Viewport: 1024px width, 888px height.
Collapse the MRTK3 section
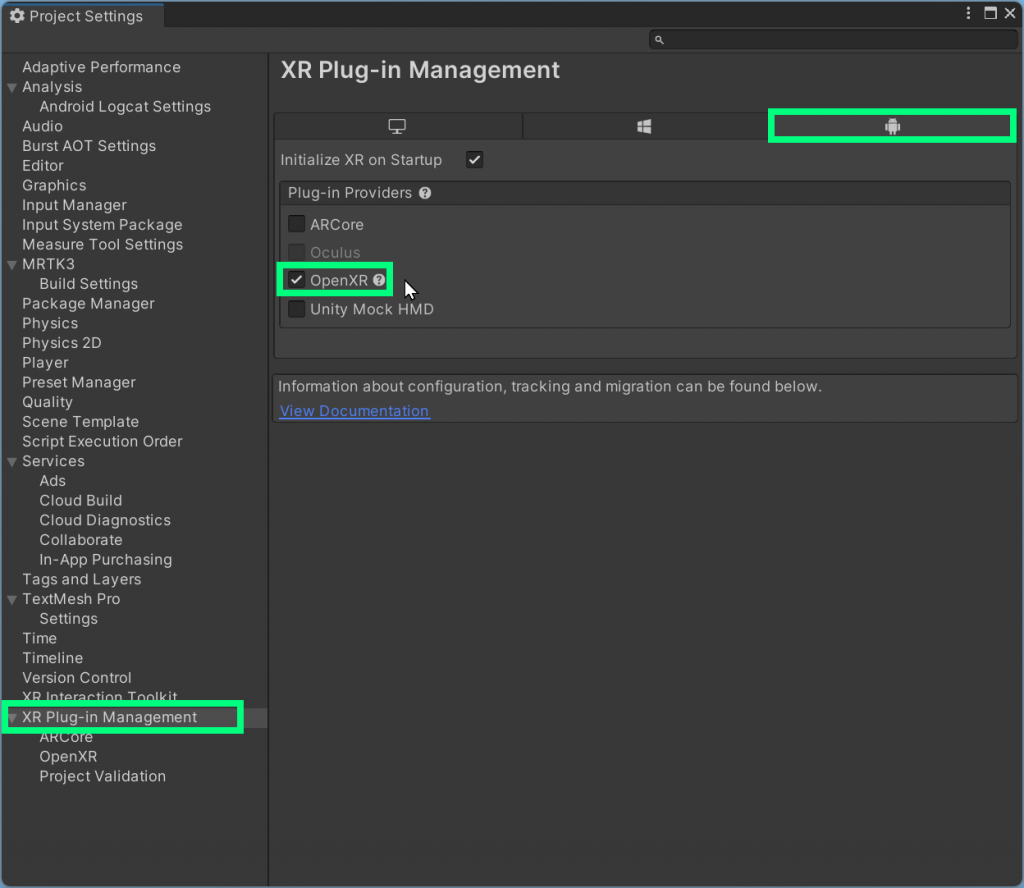pos(11,264)
